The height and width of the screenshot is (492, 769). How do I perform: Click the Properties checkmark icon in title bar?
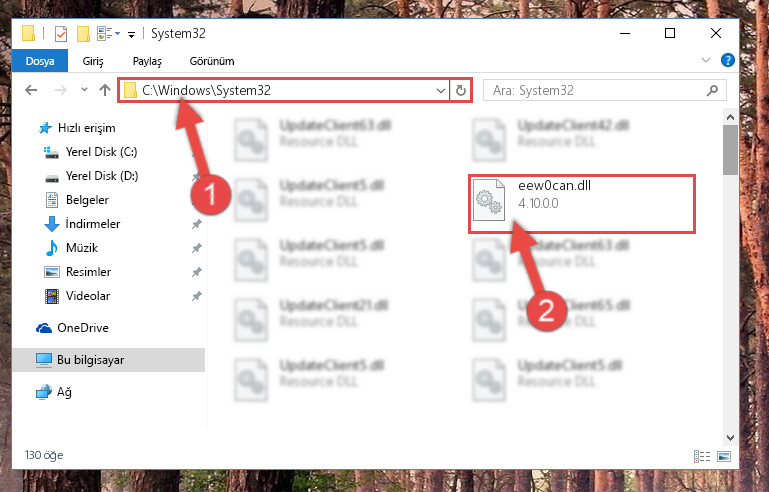[x=61, y=34]
